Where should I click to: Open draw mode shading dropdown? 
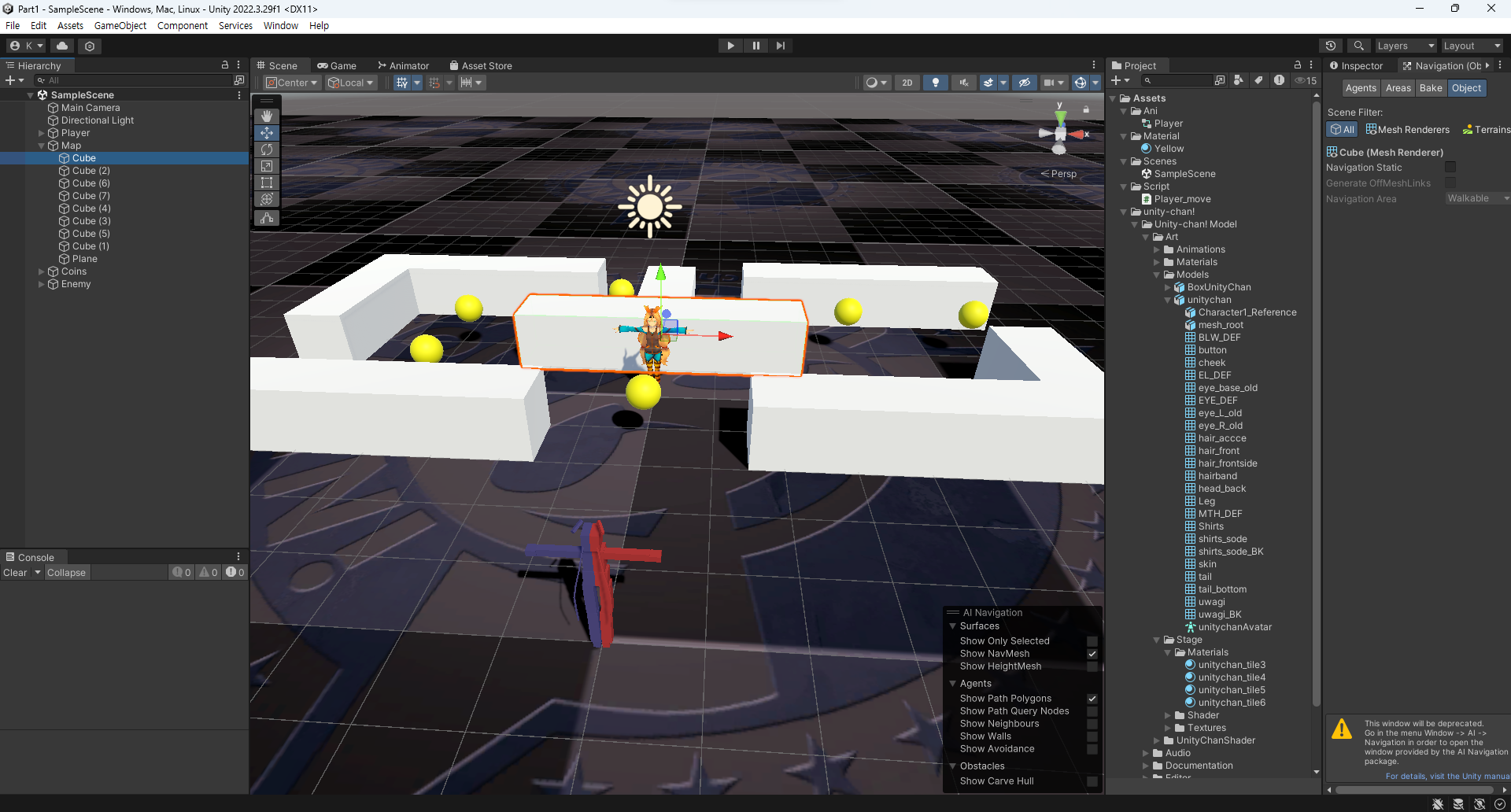(876, 83)
